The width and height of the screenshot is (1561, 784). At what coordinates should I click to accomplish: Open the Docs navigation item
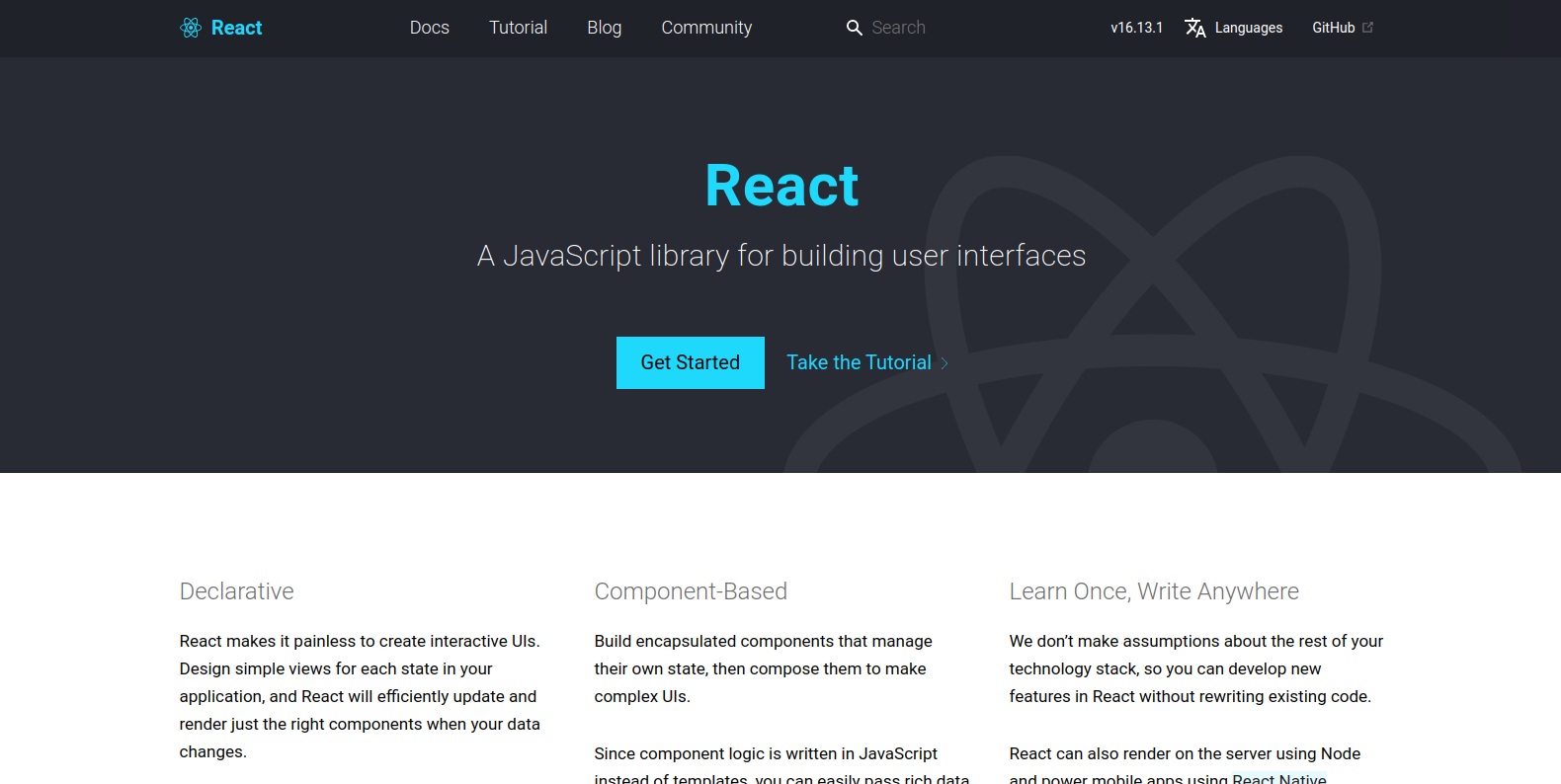(430, 28)
